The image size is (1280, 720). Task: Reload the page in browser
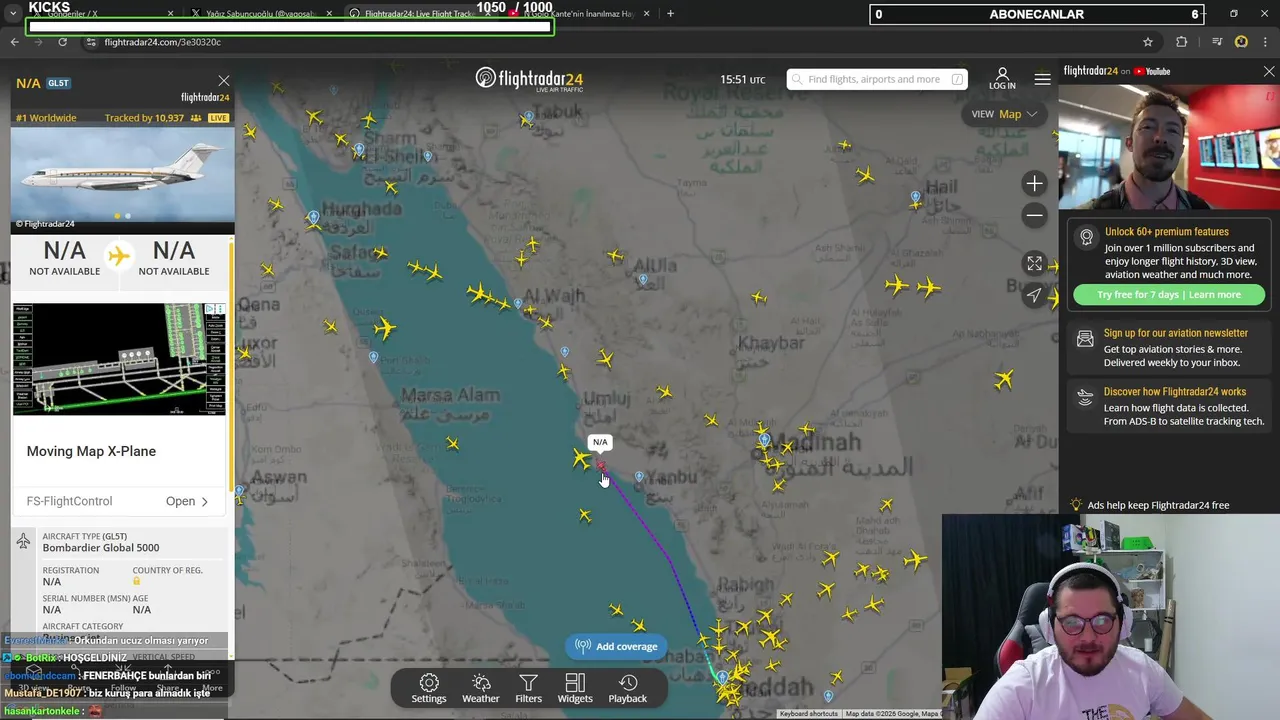62,42
